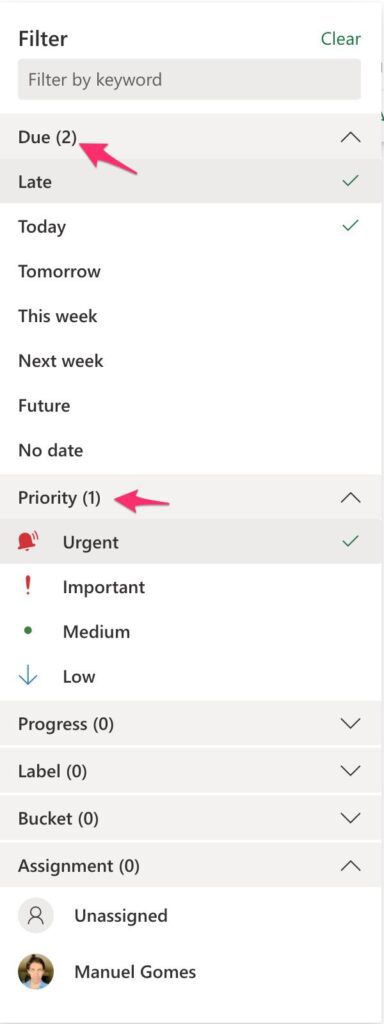Image resolution: width=384 pixels, height=1024 pixels.
Task: Click the green Medium priority dot
Action: pos(27,631)
